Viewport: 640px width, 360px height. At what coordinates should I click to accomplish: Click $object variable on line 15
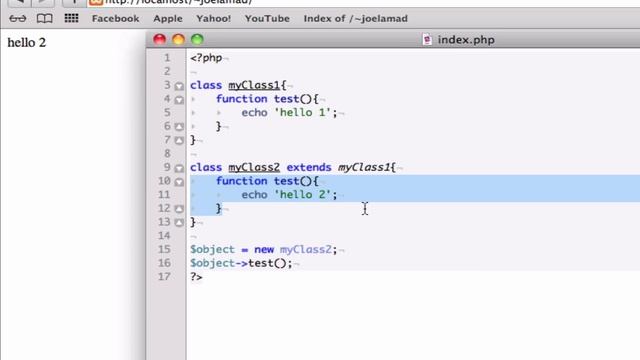click(x=213, y=249)
